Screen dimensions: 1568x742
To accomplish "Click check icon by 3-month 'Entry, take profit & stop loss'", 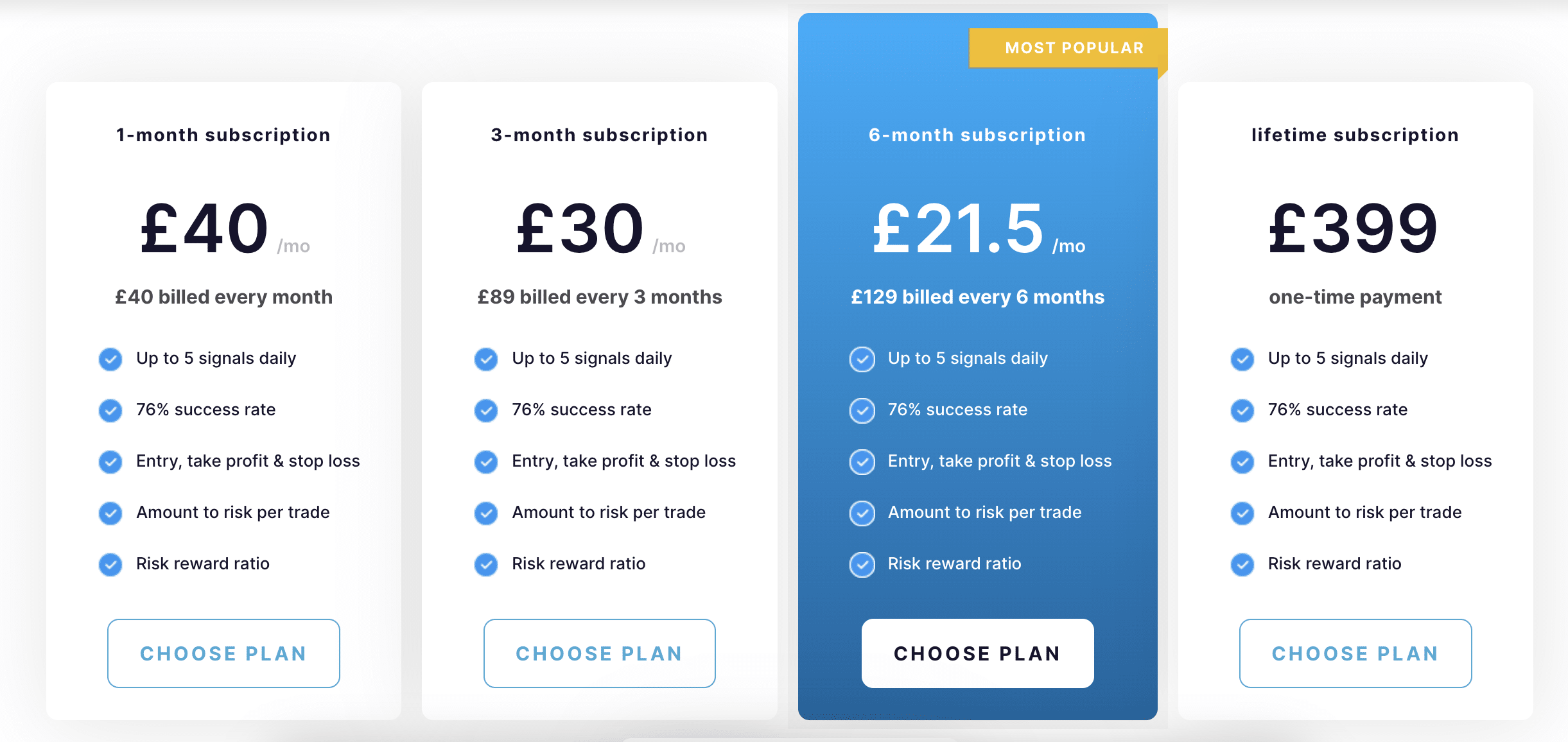I will (486, 462).
